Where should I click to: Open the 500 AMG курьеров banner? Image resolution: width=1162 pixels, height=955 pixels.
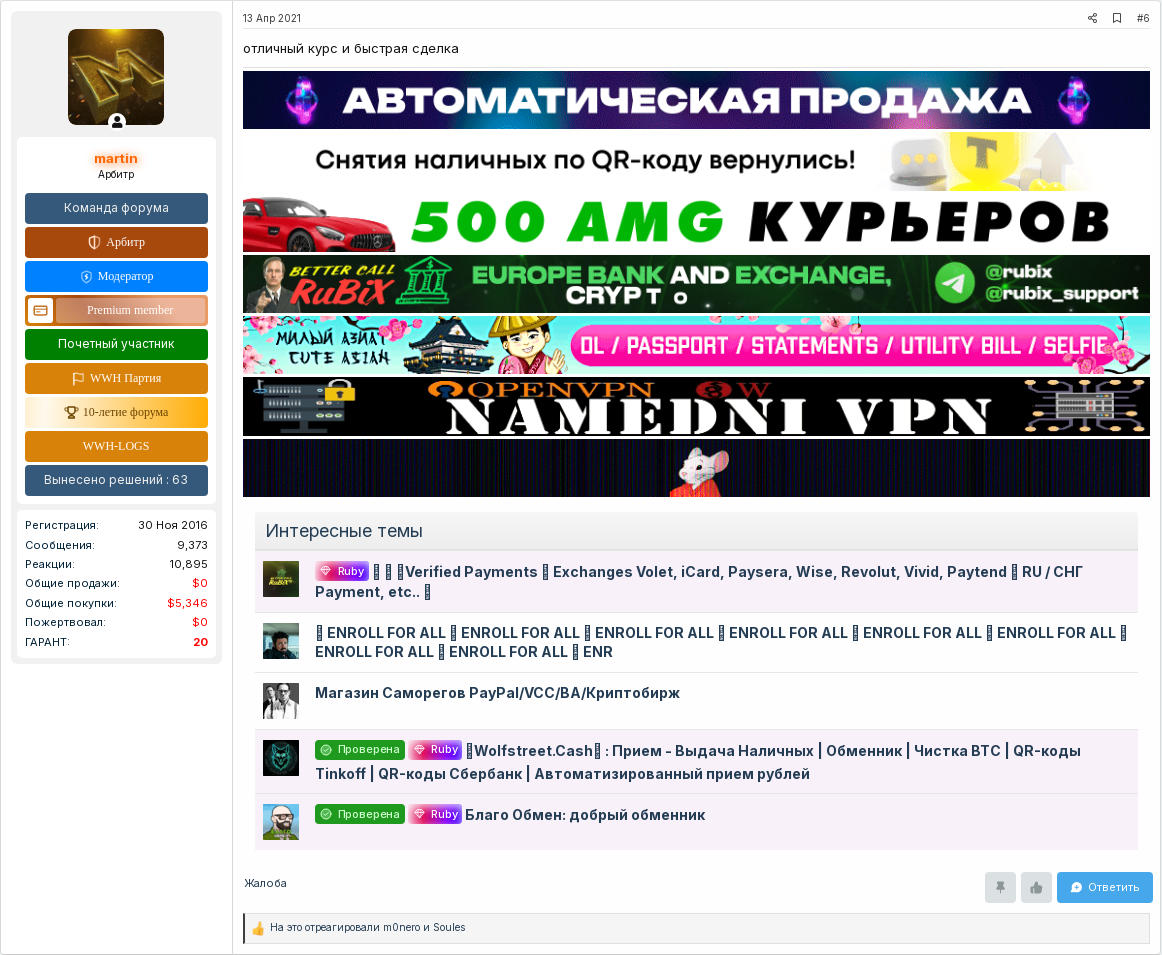pos(696,222)
